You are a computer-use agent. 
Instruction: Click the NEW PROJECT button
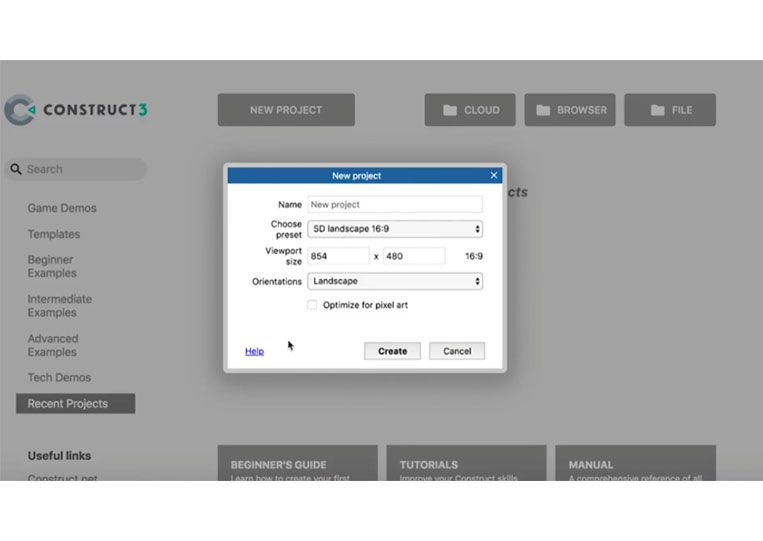tap(286, 110)
